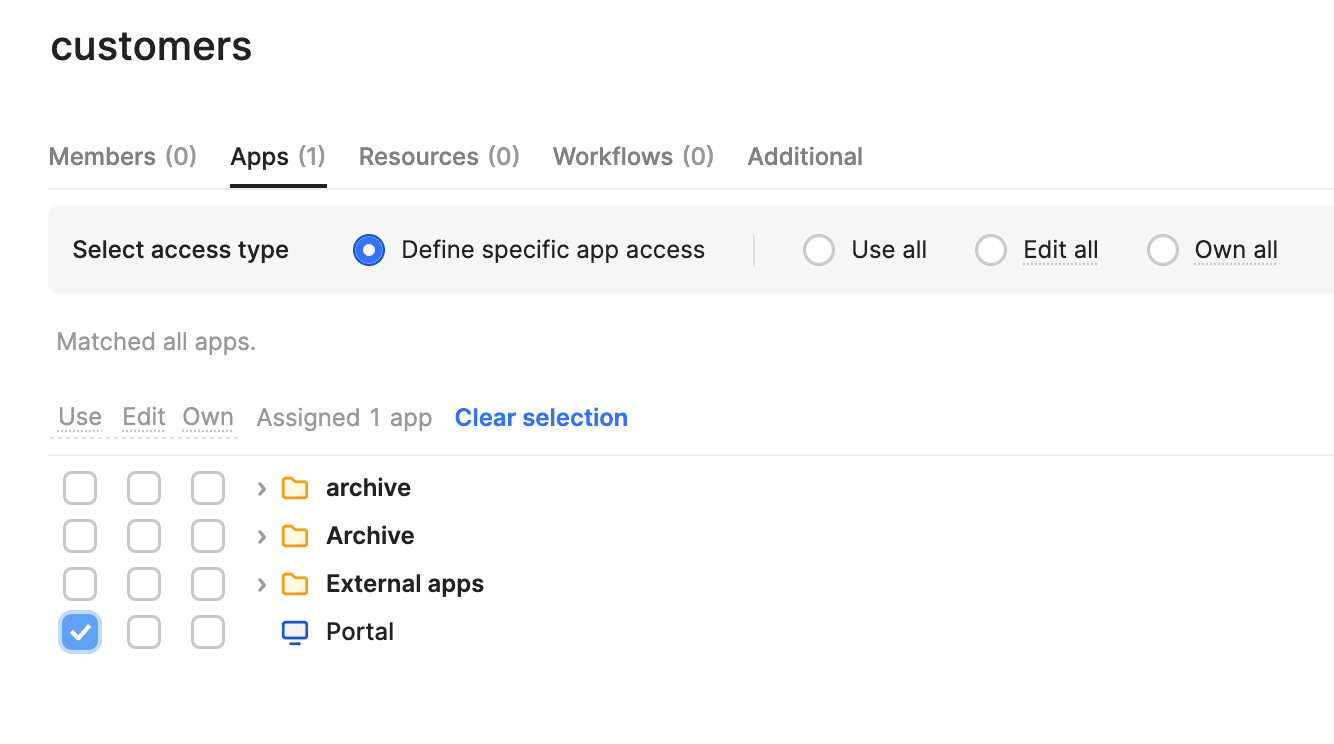The width and height of the screenshot is (1334, 744).
Task: Select the Own all radio option
Action: point(1163,250)
